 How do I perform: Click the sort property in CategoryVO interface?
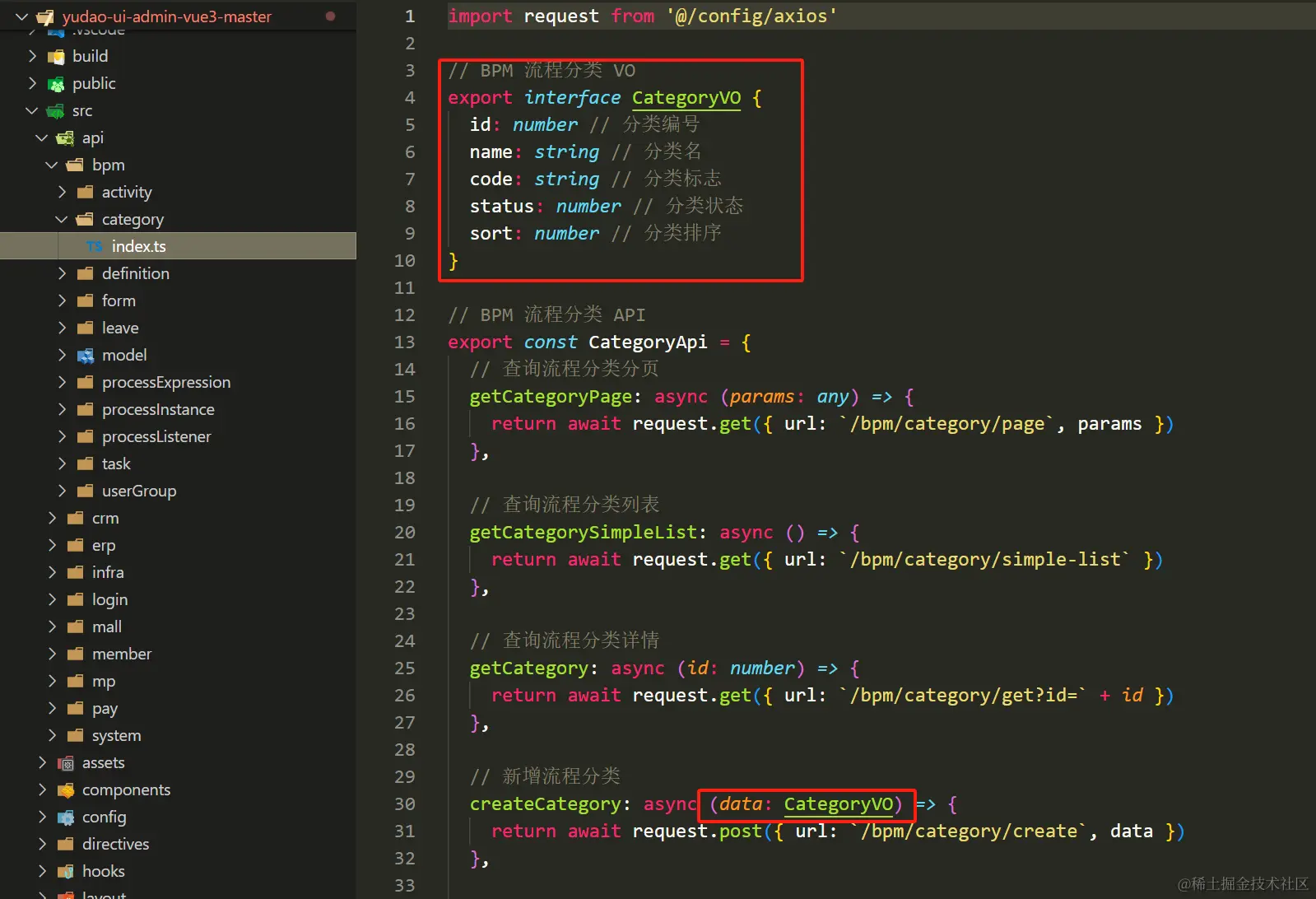click(491, 234)
